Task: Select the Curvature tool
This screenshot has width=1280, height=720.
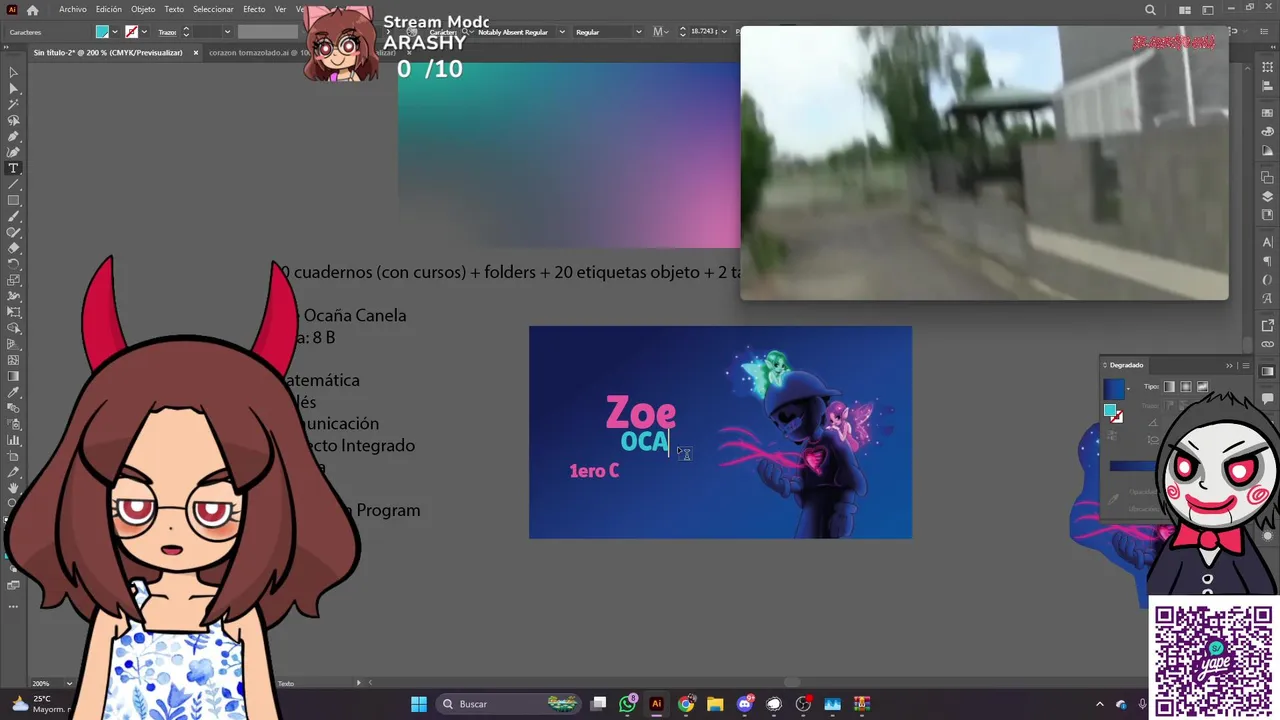Action: coord(13,152)
